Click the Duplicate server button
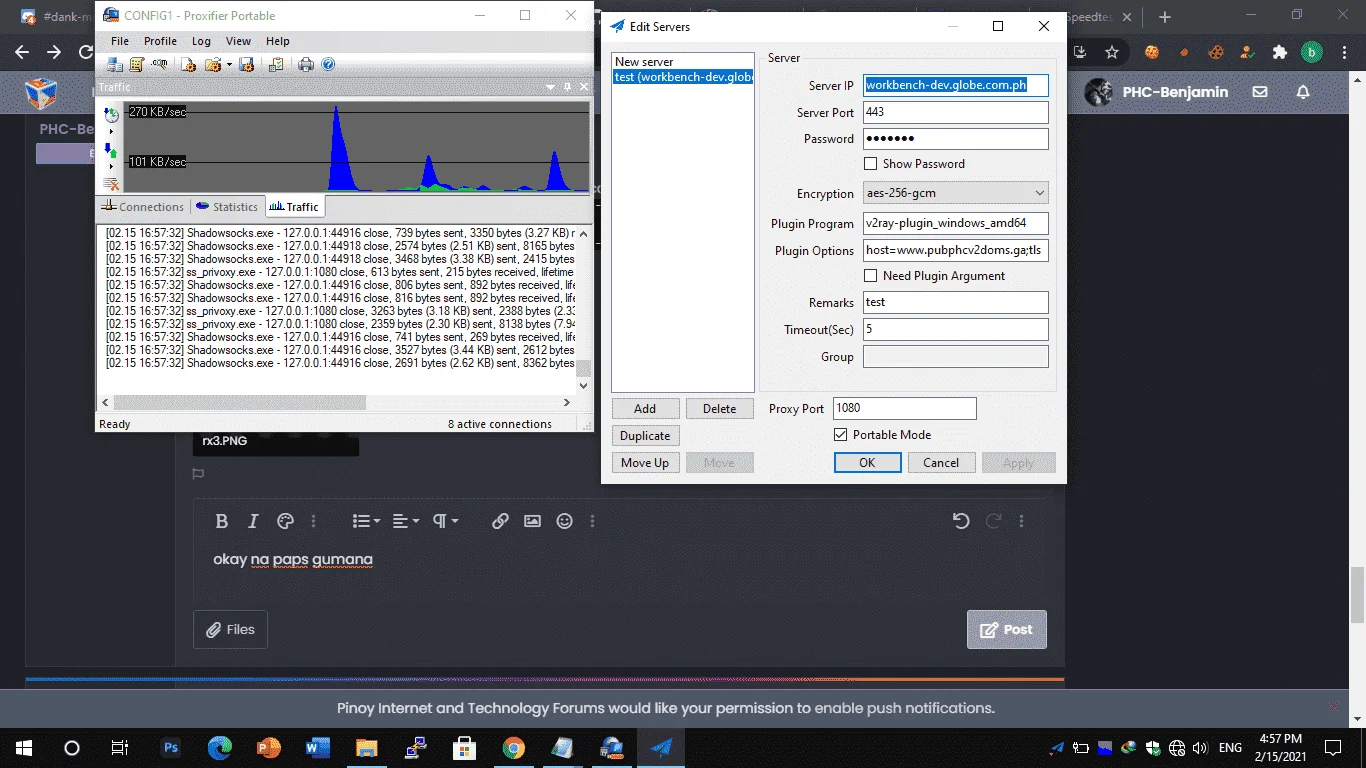 click(645, 435)
